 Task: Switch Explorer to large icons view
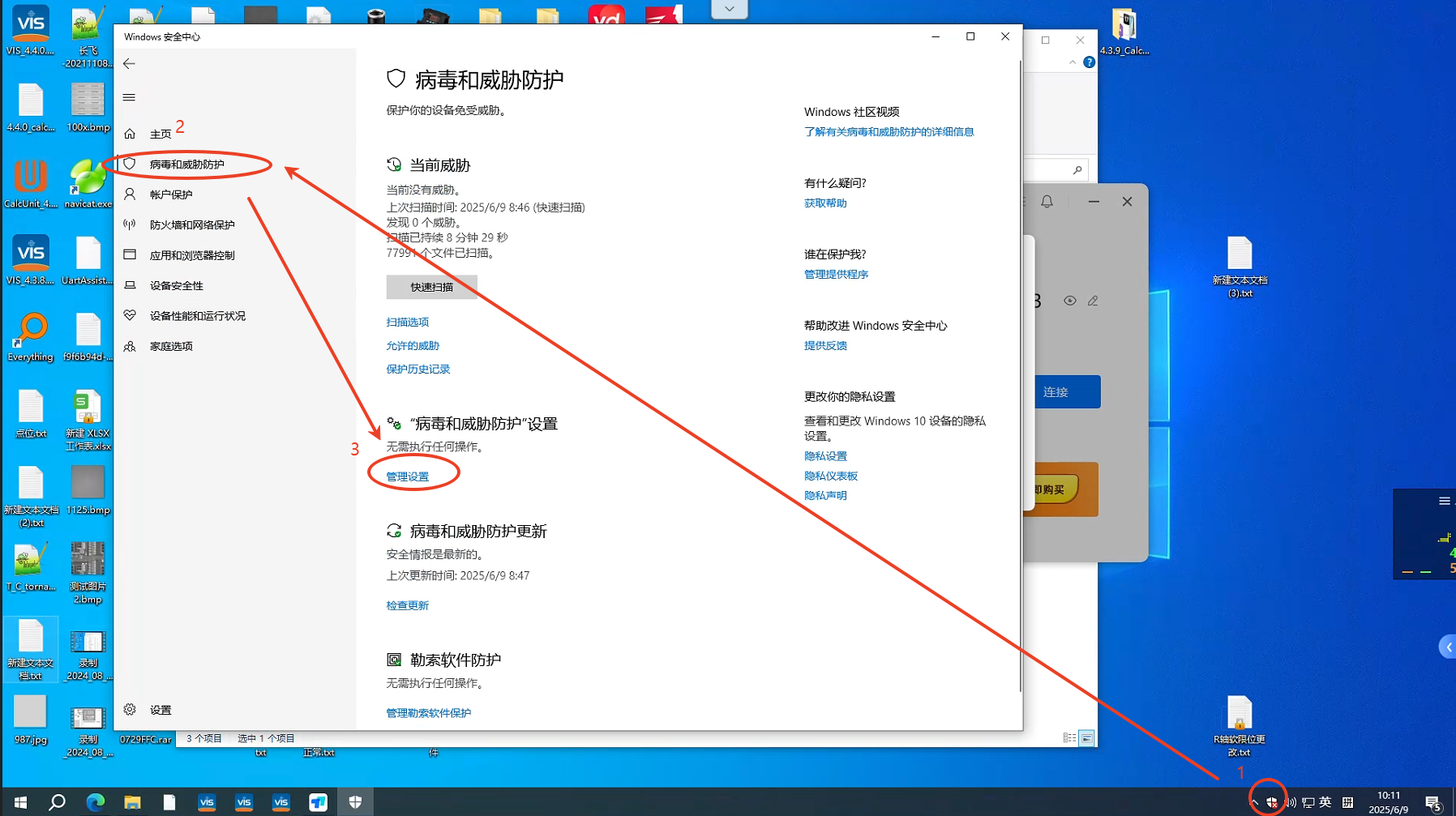[x=1087, y=738]
